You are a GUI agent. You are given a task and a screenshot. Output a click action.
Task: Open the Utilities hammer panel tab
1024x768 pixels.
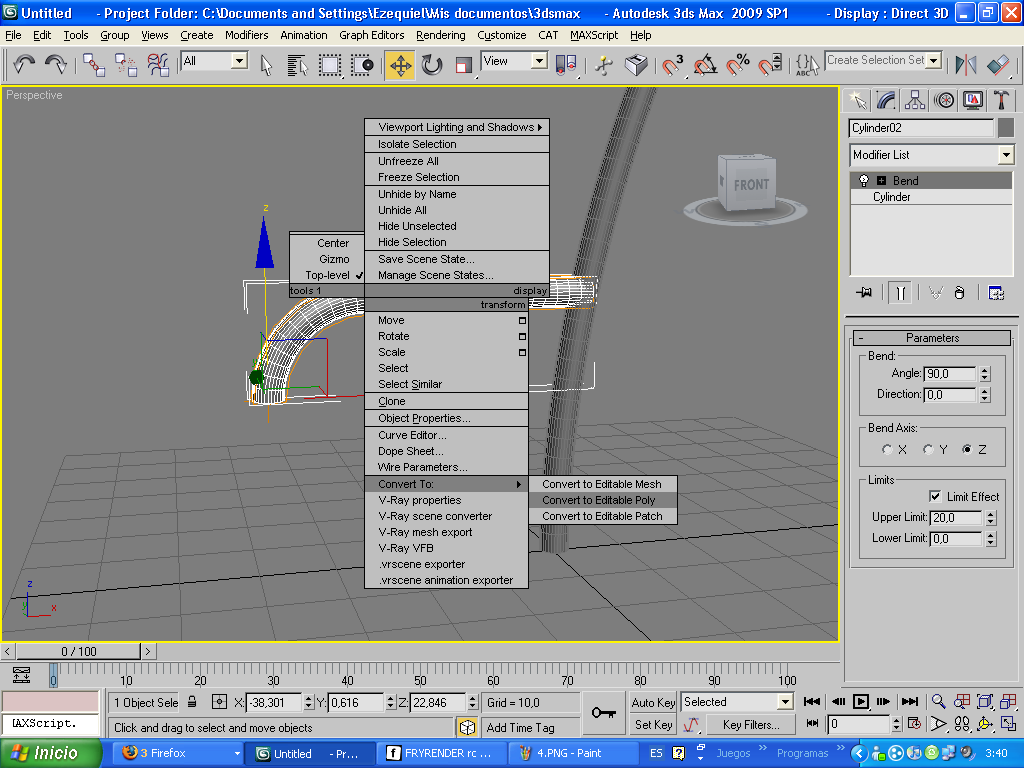1001,100
